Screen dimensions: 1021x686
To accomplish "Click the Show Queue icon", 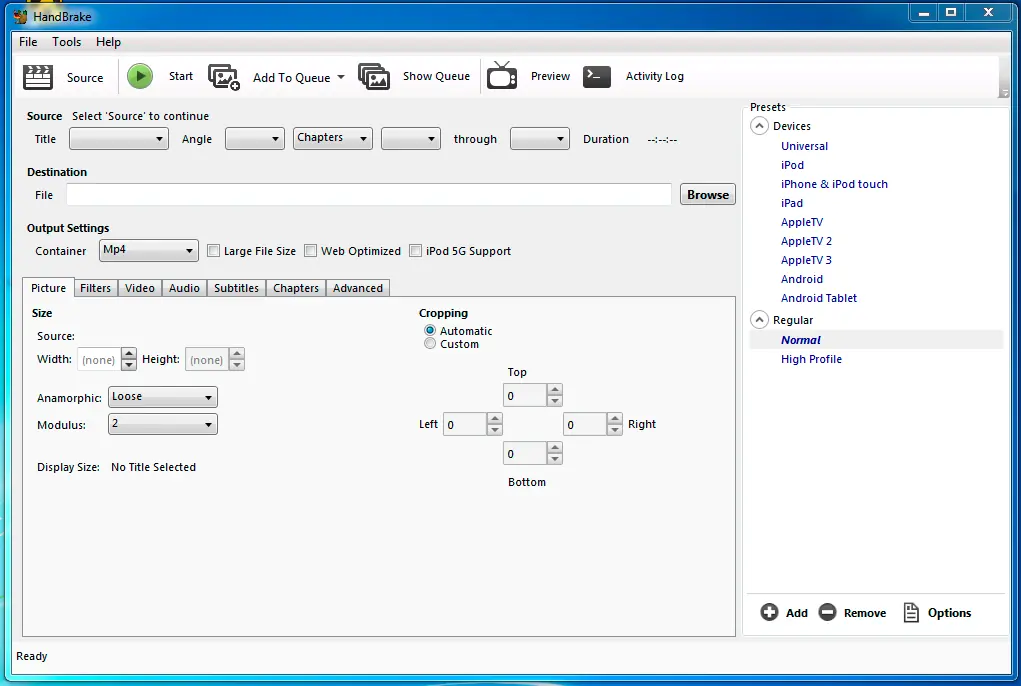I will pyautogui.click(x=374, y=77).
